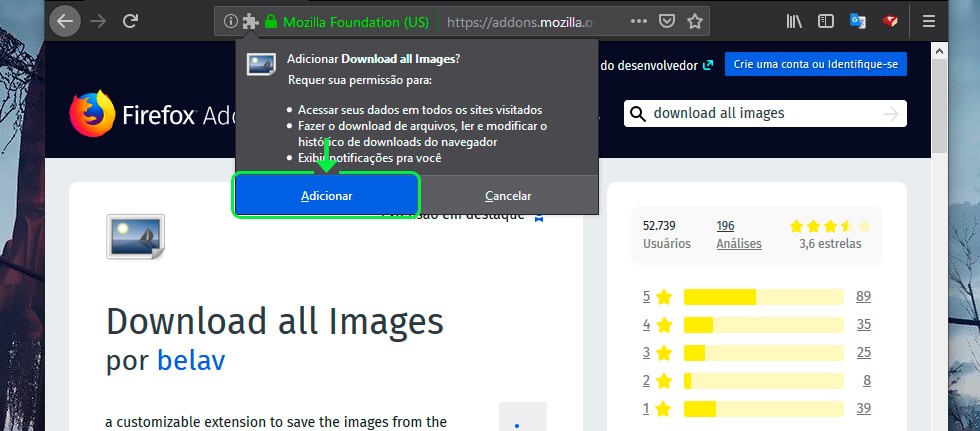
Task: Click the Cancelar button
Action: (x=508, y=196)
